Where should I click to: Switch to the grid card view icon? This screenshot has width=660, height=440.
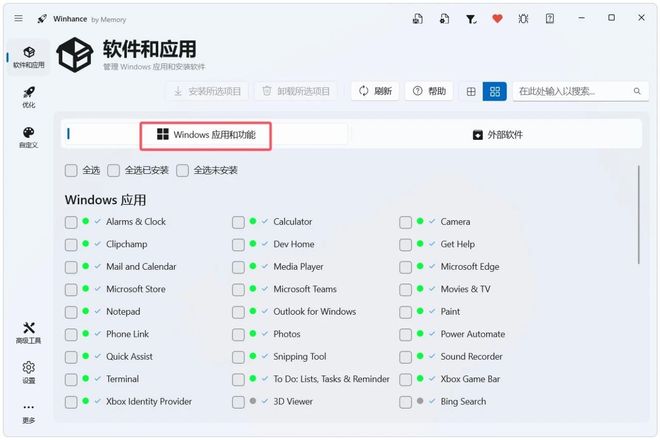click(495, 91)
